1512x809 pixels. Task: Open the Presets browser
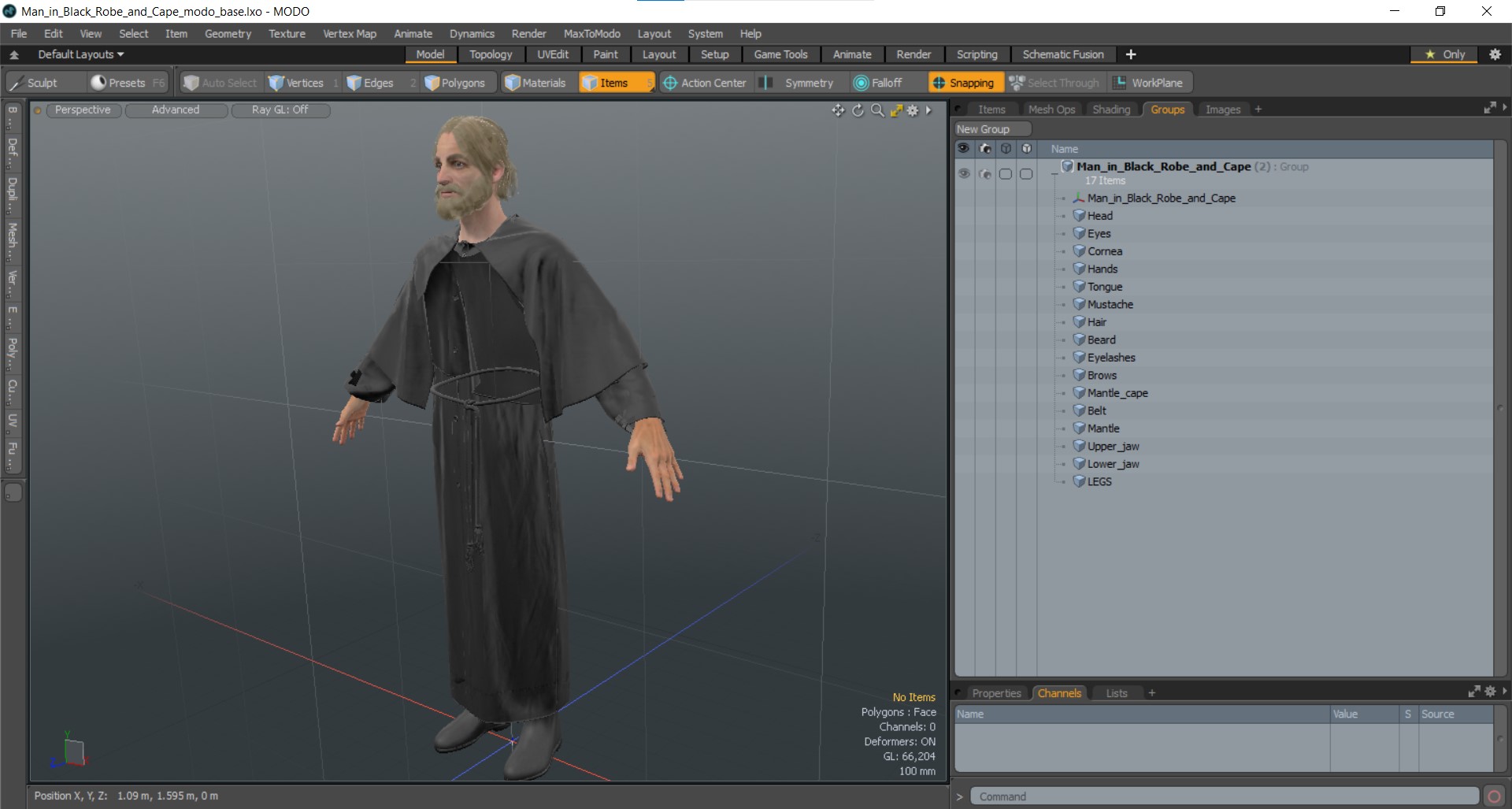(x=127, y=83)
